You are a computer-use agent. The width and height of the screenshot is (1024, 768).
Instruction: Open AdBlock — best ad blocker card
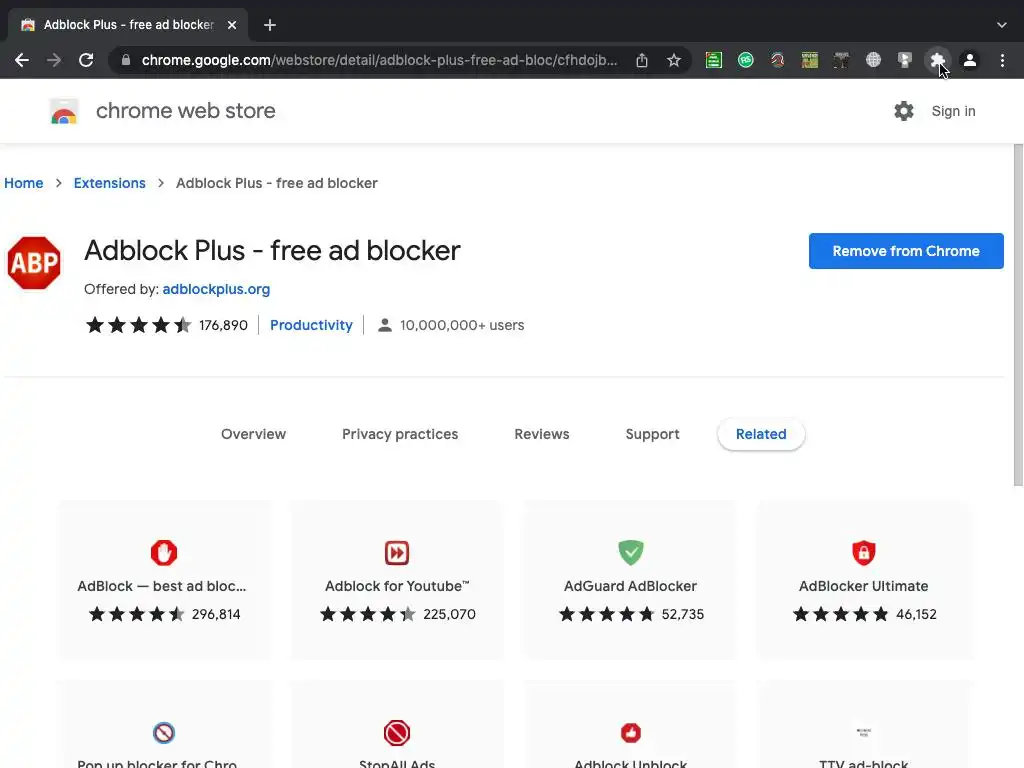coord(164,580)
